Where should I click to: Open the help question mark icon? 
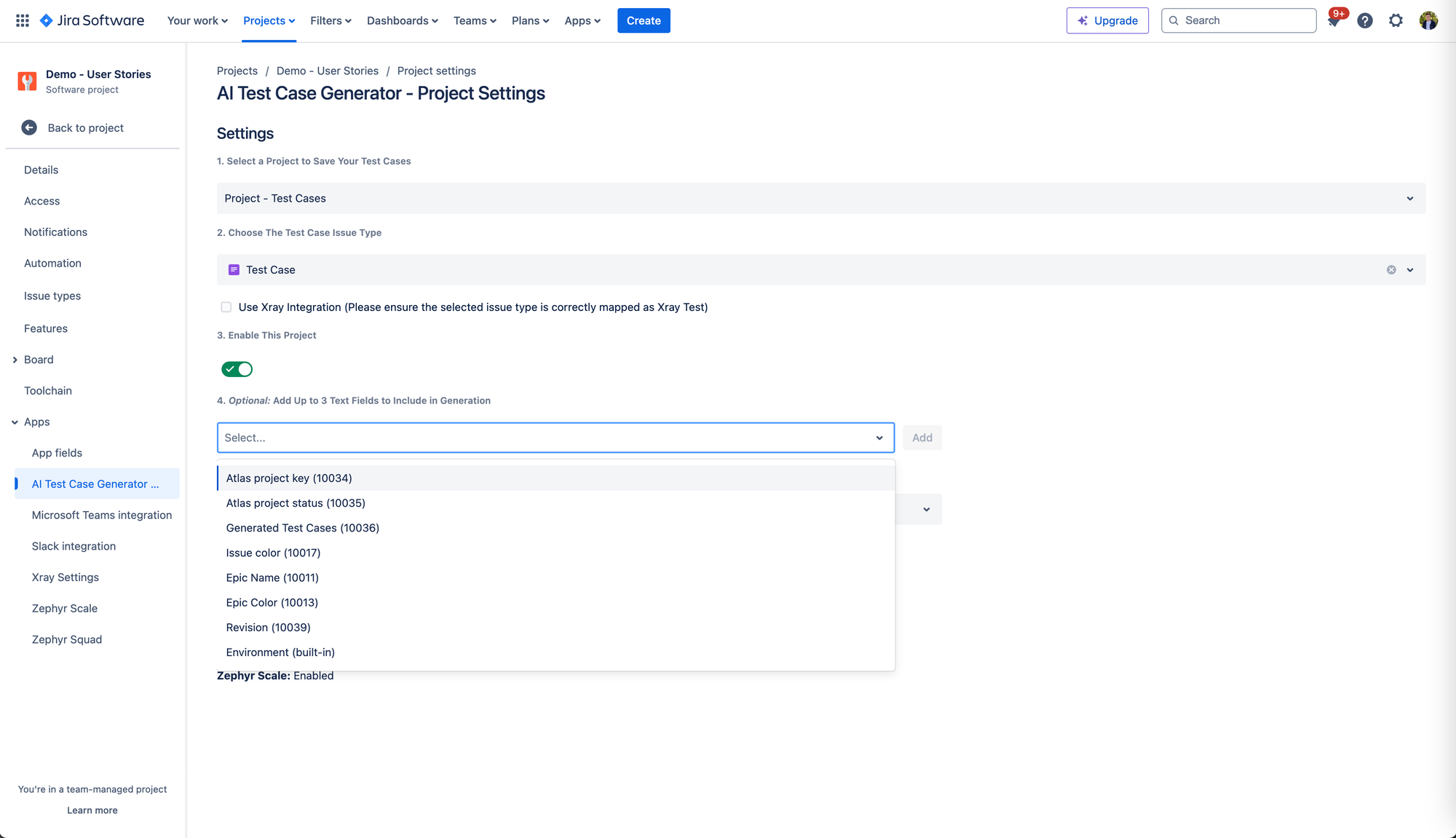[1365, 20]
